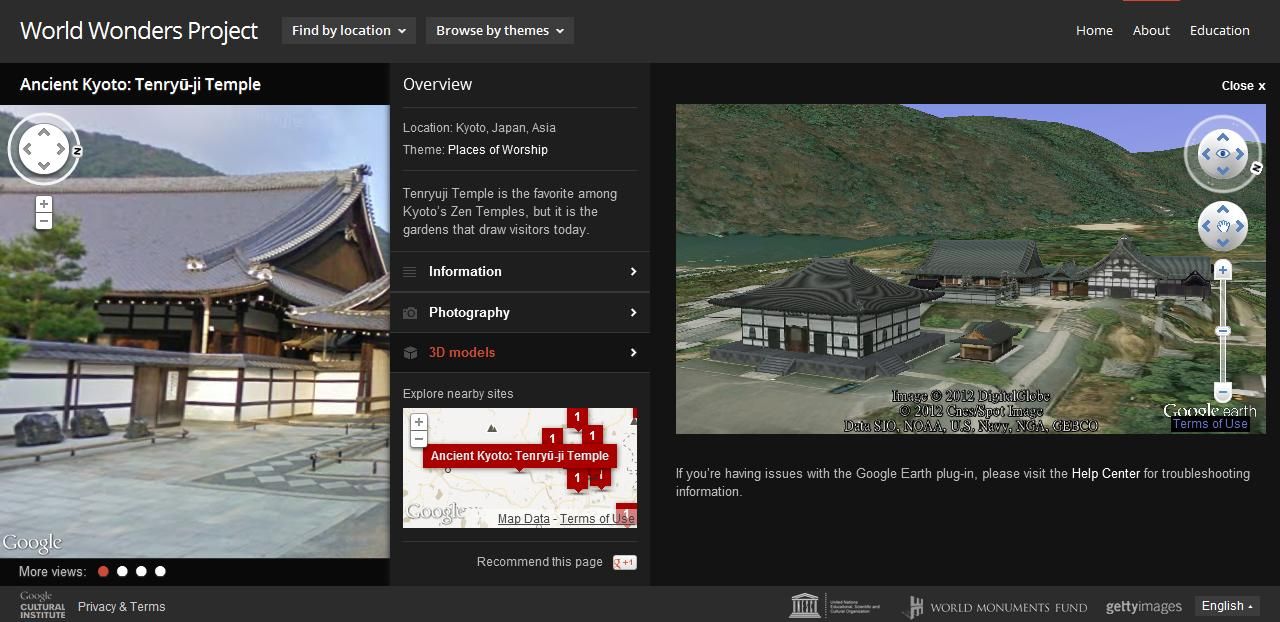Click the Google Earth look-around eye control
Viewport: 1280px width, 622px height.
(1222, 154)
